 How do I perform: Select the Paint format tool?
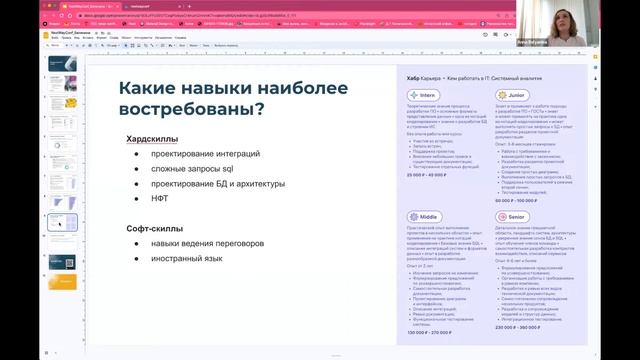(96, 45)
